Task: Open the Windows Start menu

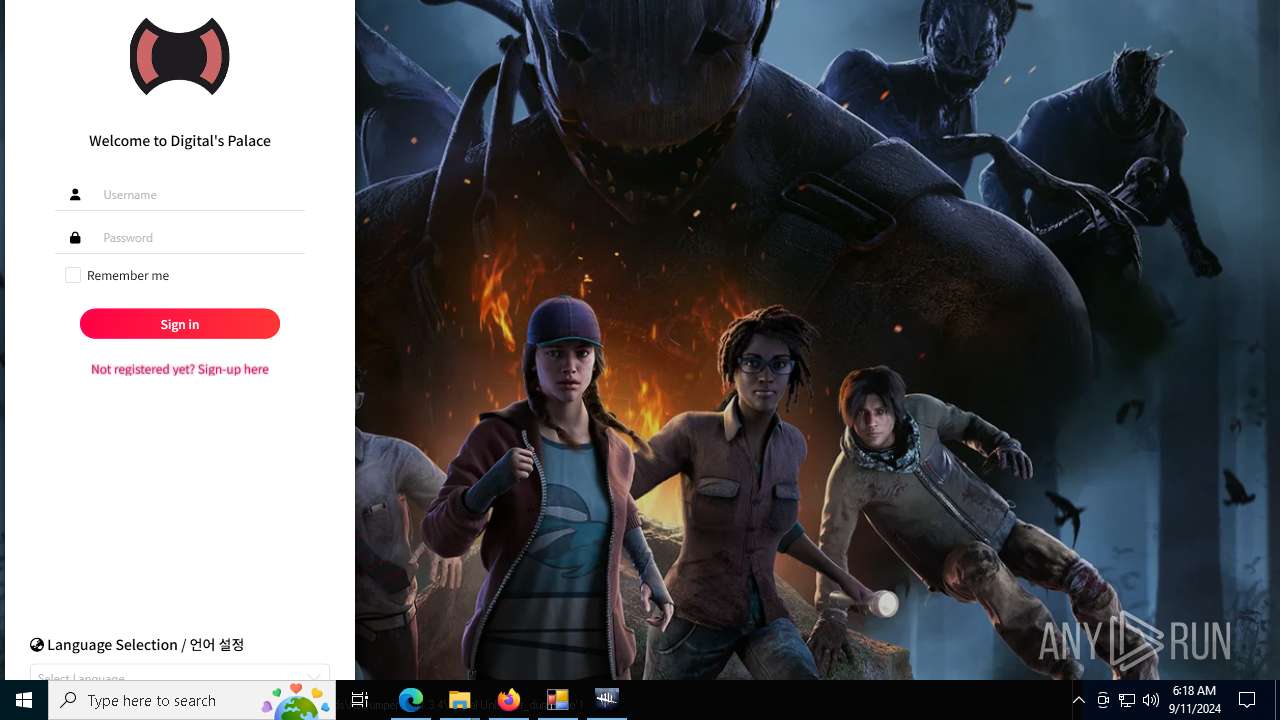Action: point(24,700)
